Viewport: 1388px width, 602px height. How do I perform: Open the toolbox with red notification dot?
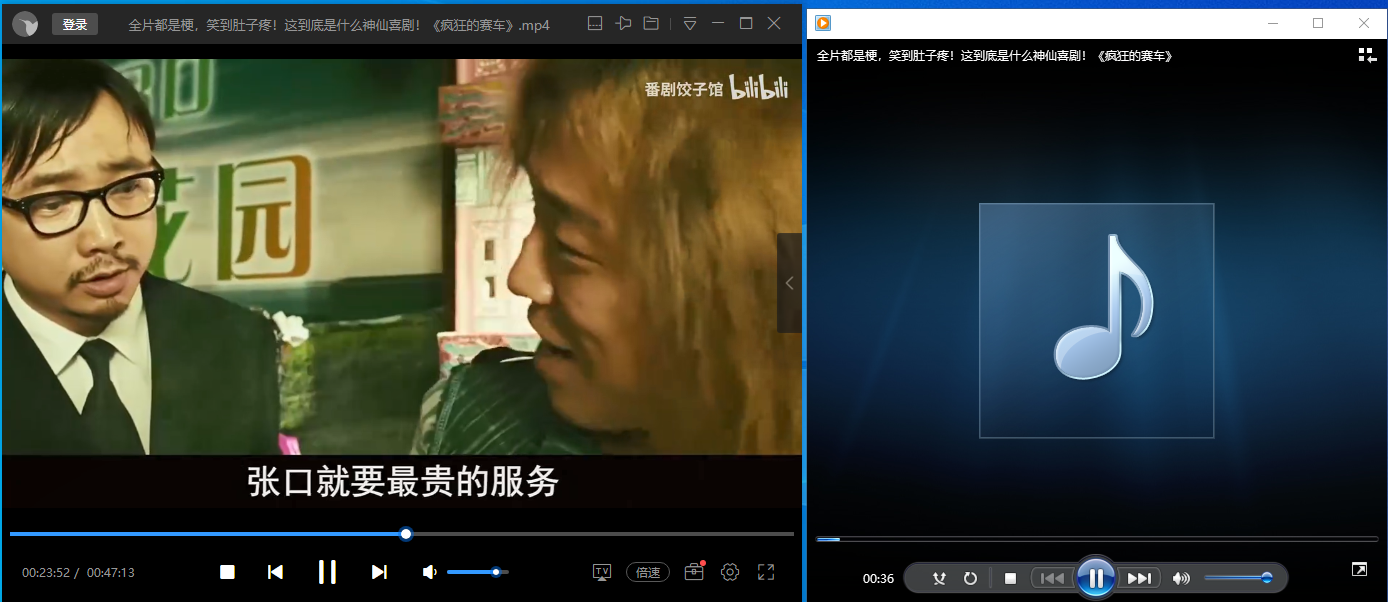[693, 572]
